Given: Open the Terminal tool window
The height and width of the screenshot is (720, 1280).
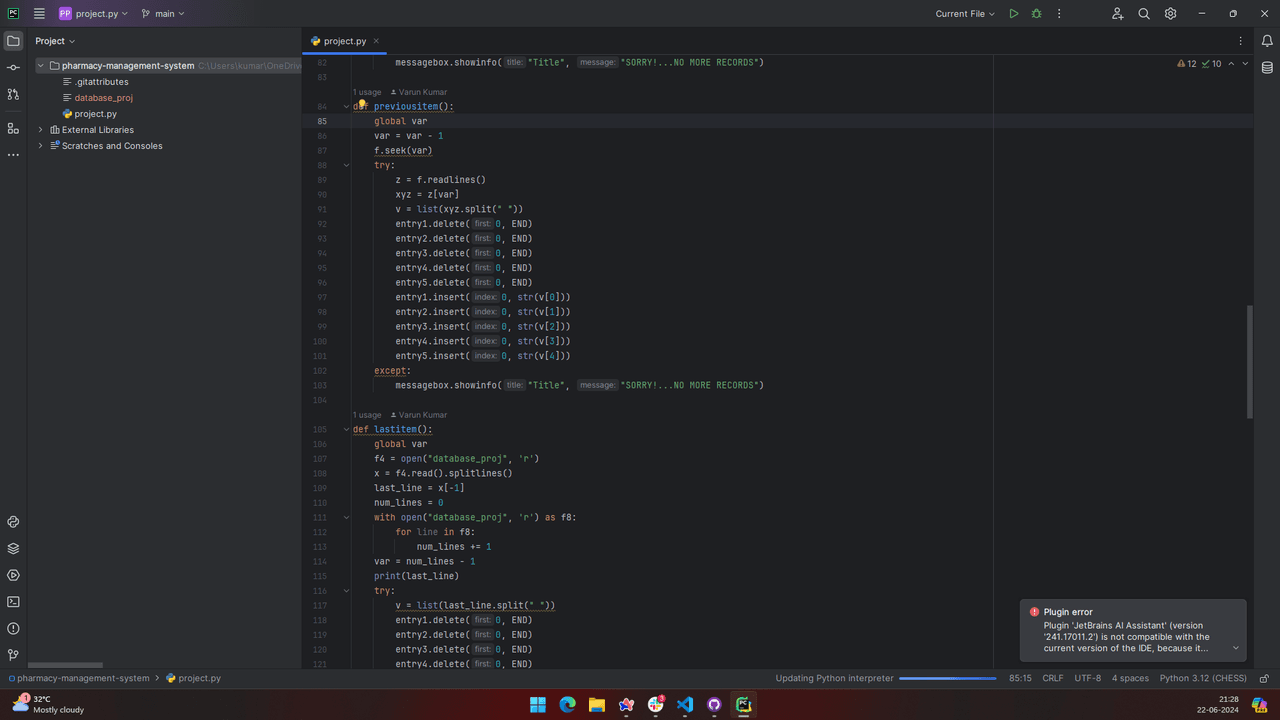Looking at the screenshot, I should pyautogui.click(x=13, y=602).
